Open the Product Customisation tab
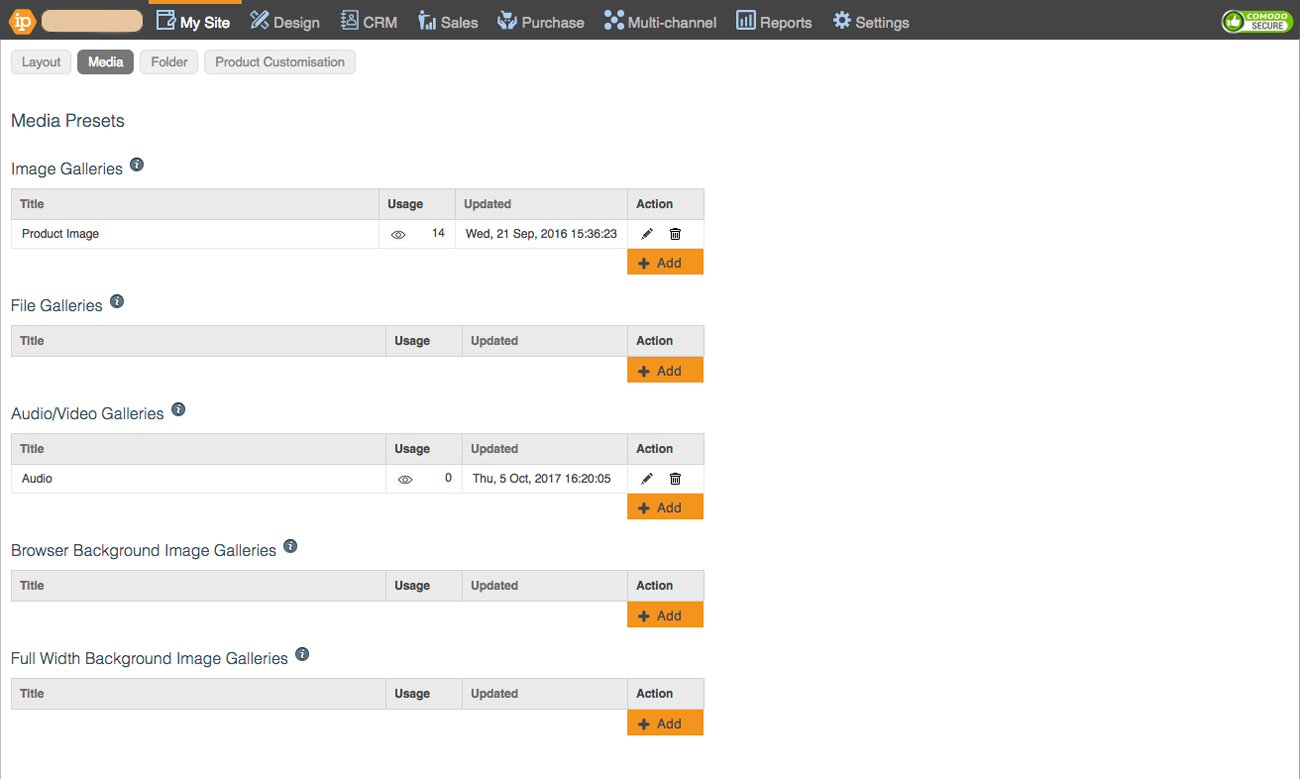The width and height of the screenshot is (1300, 779). click(280, 62)
